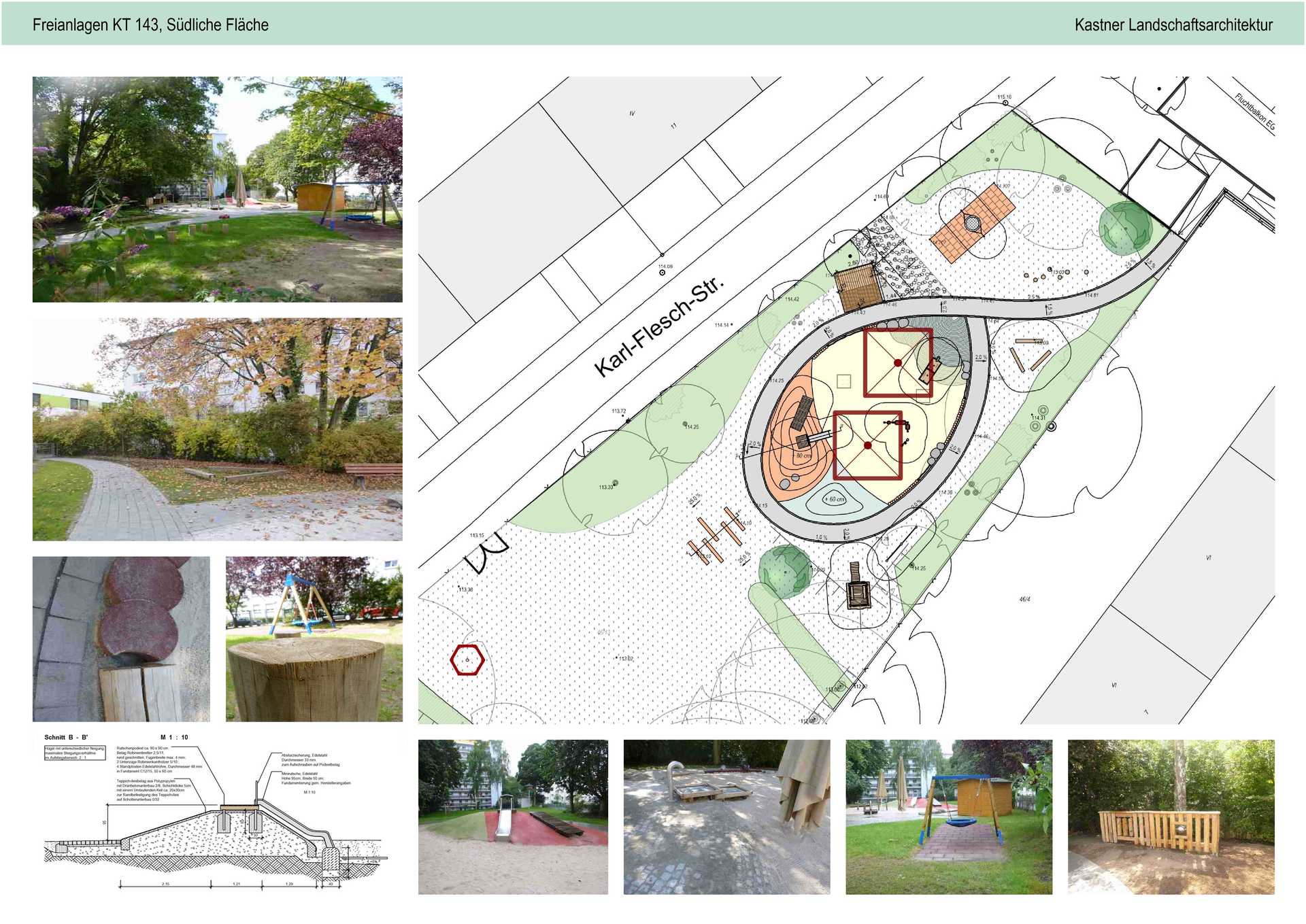The image size is (1306, 924).
Task: Open the red rubber edging close-up photo
Action: (121, 638)
